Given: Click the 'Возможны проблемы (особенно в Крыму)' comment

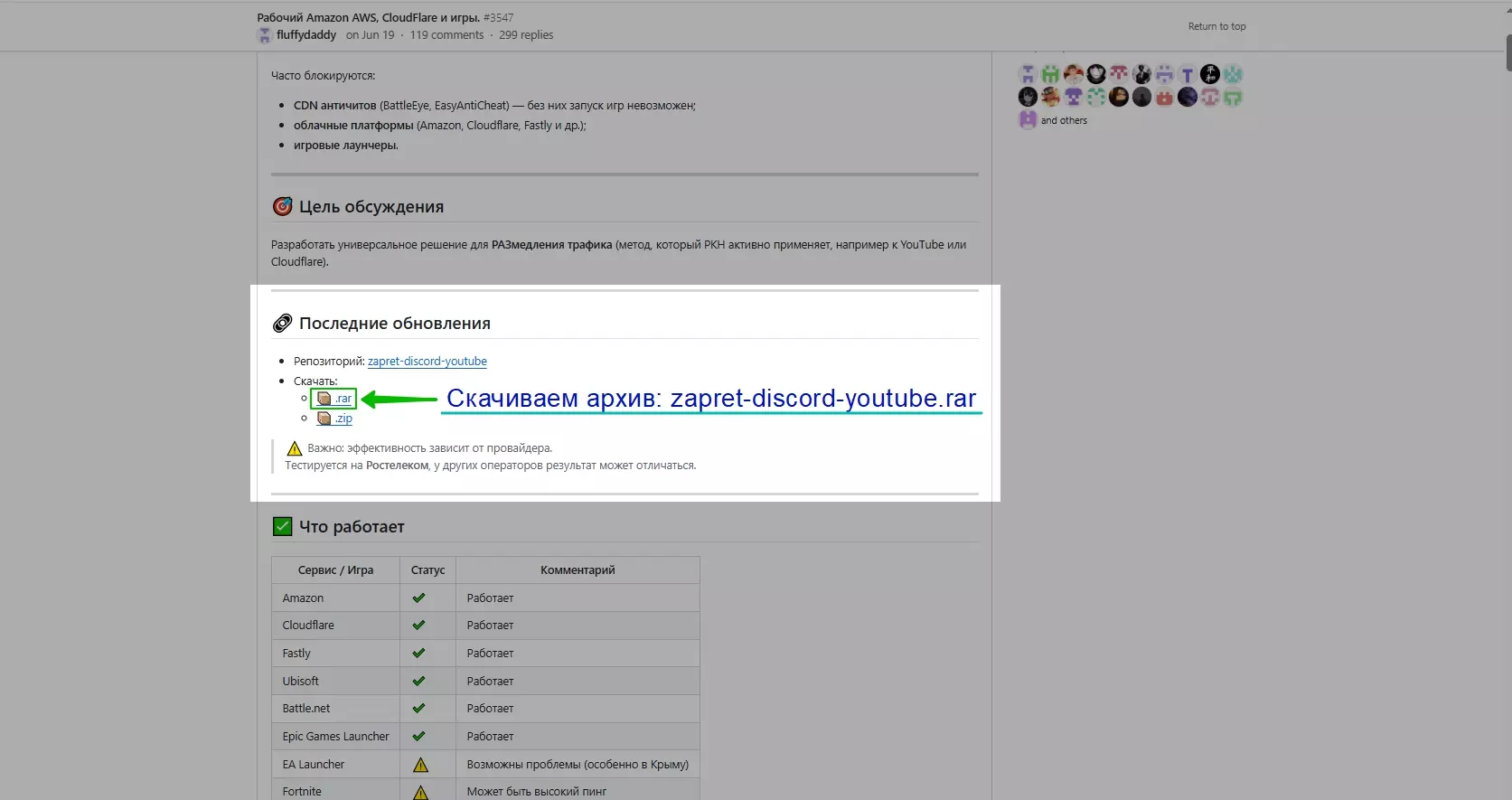Looking at the screenshot, I should [x=578, y=765].
